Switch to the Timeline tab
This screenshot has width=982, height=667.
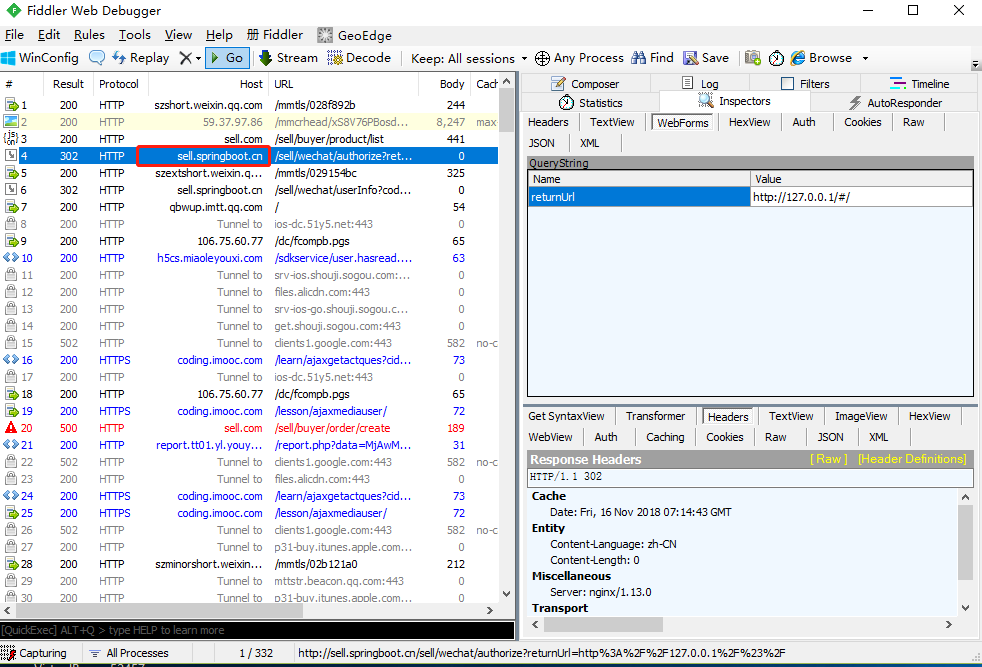tap(919, 83)
